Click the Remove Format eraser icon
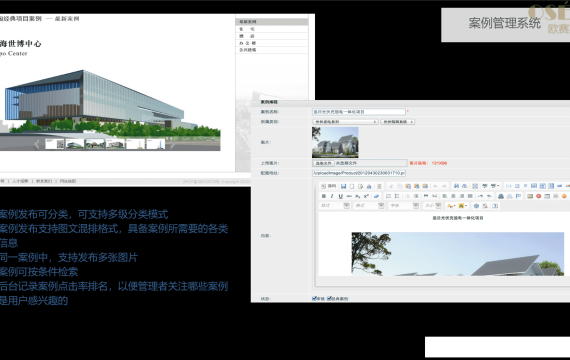The height and width of the screenshot is (360, 570). point(377,196)
